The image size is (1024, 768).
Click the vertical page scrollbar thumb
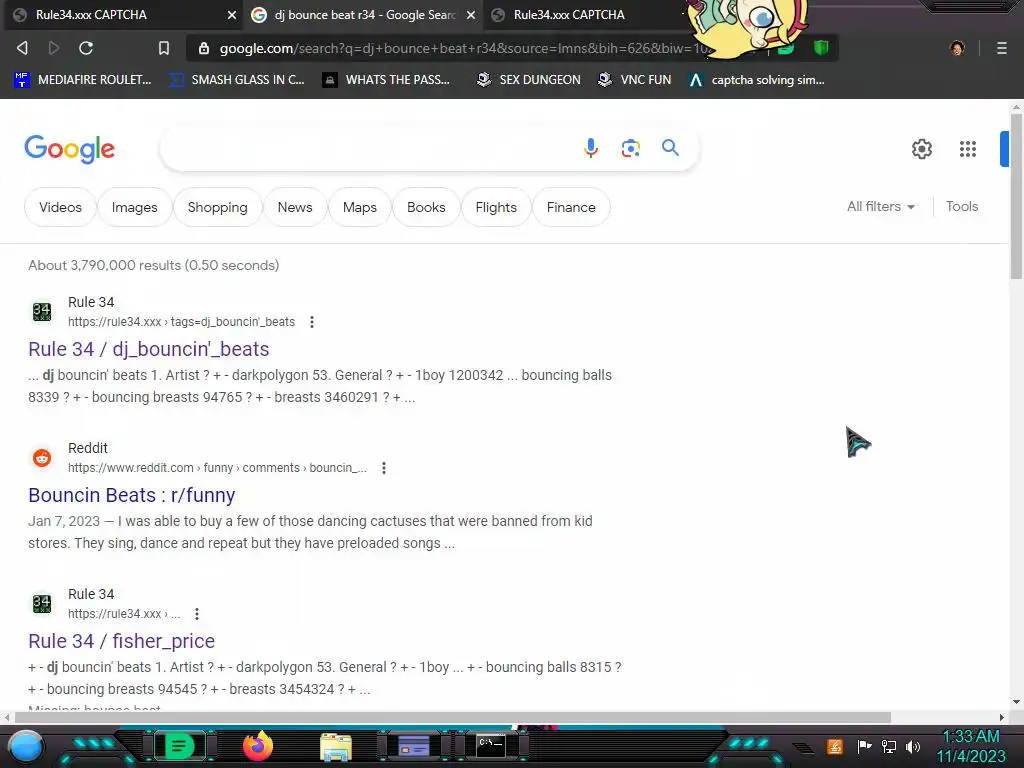click(1016, 196)
